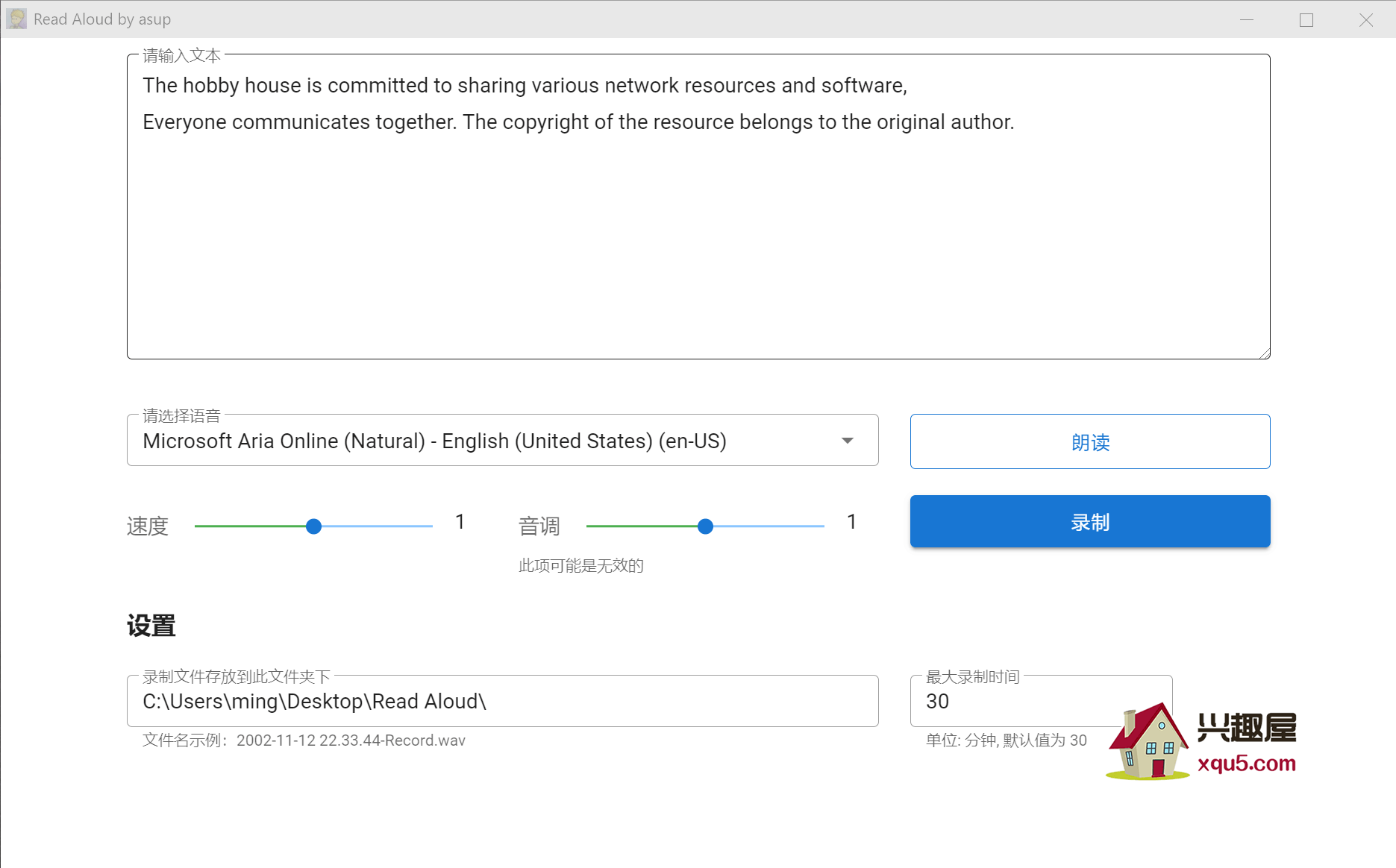Viewport: 1396px width, 868px height.
Task: Minimize the Read Aloud window
Action: click(1247, 19)
